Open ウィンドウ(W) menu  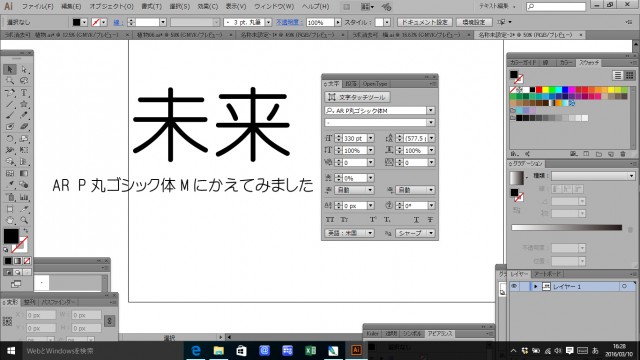coord(274,7)
